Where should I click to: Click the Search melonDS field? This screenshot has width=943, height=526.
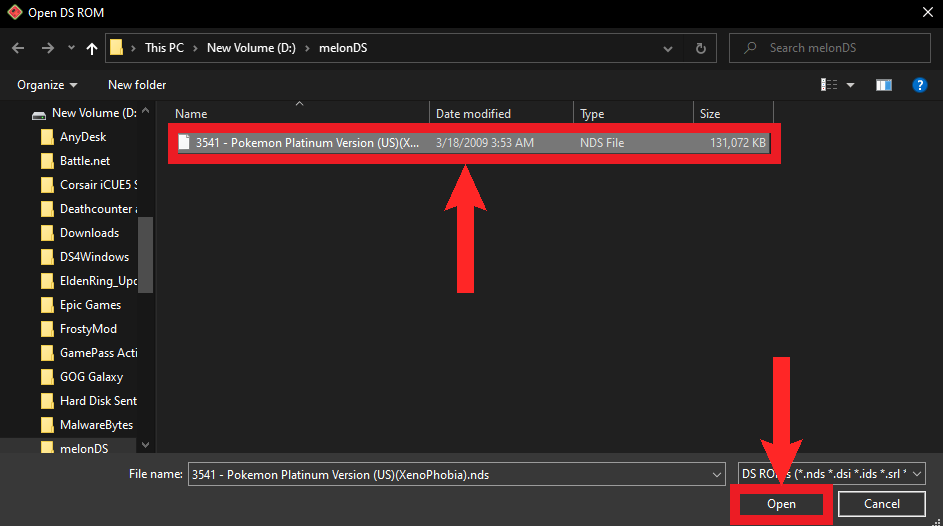pos(829,48)
